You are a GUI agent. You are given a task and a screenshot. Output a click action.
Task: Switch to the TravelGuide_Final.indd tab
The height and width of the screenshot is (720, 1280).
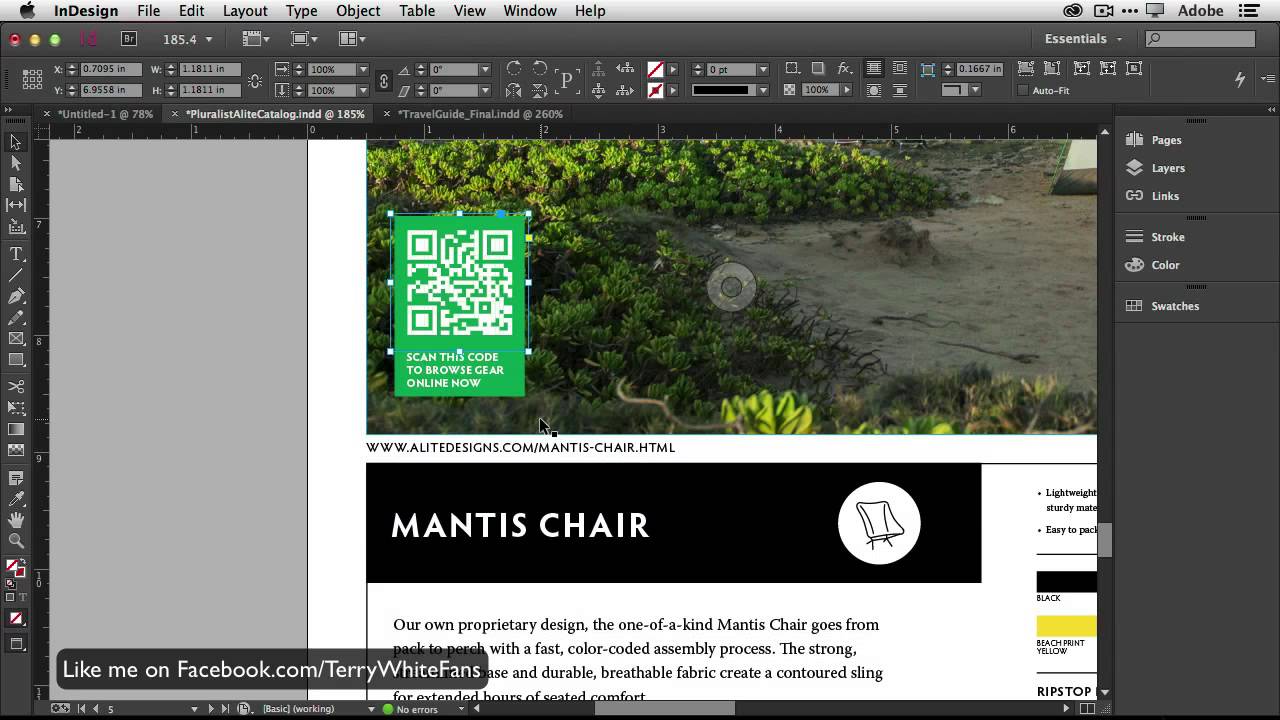[x=480, y=114]
